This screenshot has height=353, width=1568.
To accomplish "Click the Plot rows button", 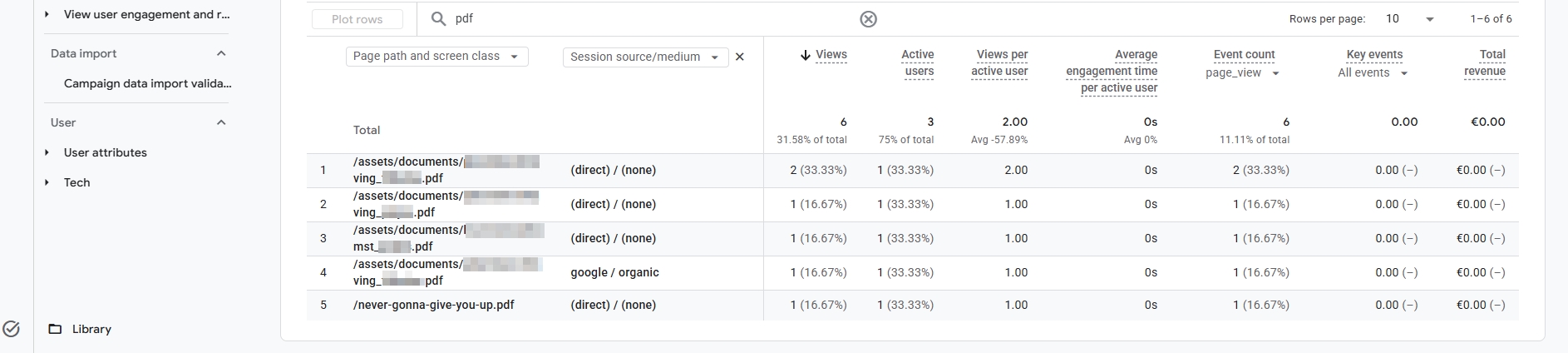I will [x=357, y=19].
